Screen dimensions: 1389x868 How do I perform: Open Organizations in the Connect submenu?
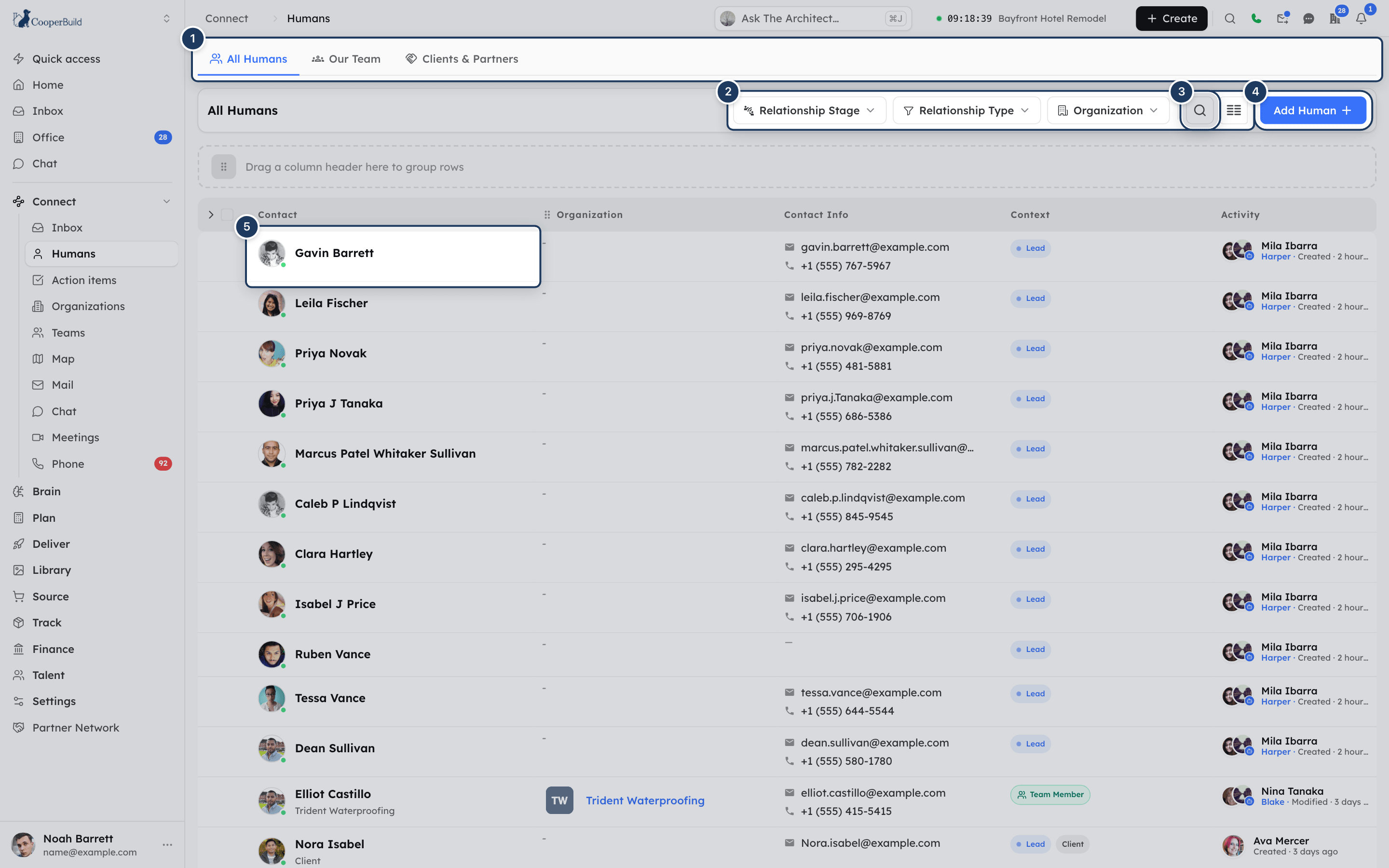[x=101, y=306]
